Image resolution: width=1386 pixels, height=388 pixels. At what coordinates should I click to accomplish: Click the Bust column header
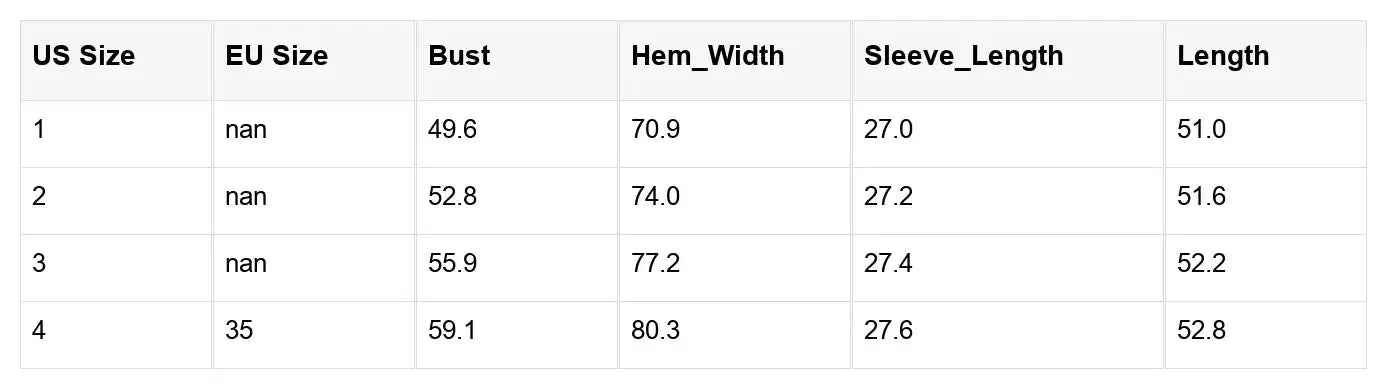(x=517, y=60)
